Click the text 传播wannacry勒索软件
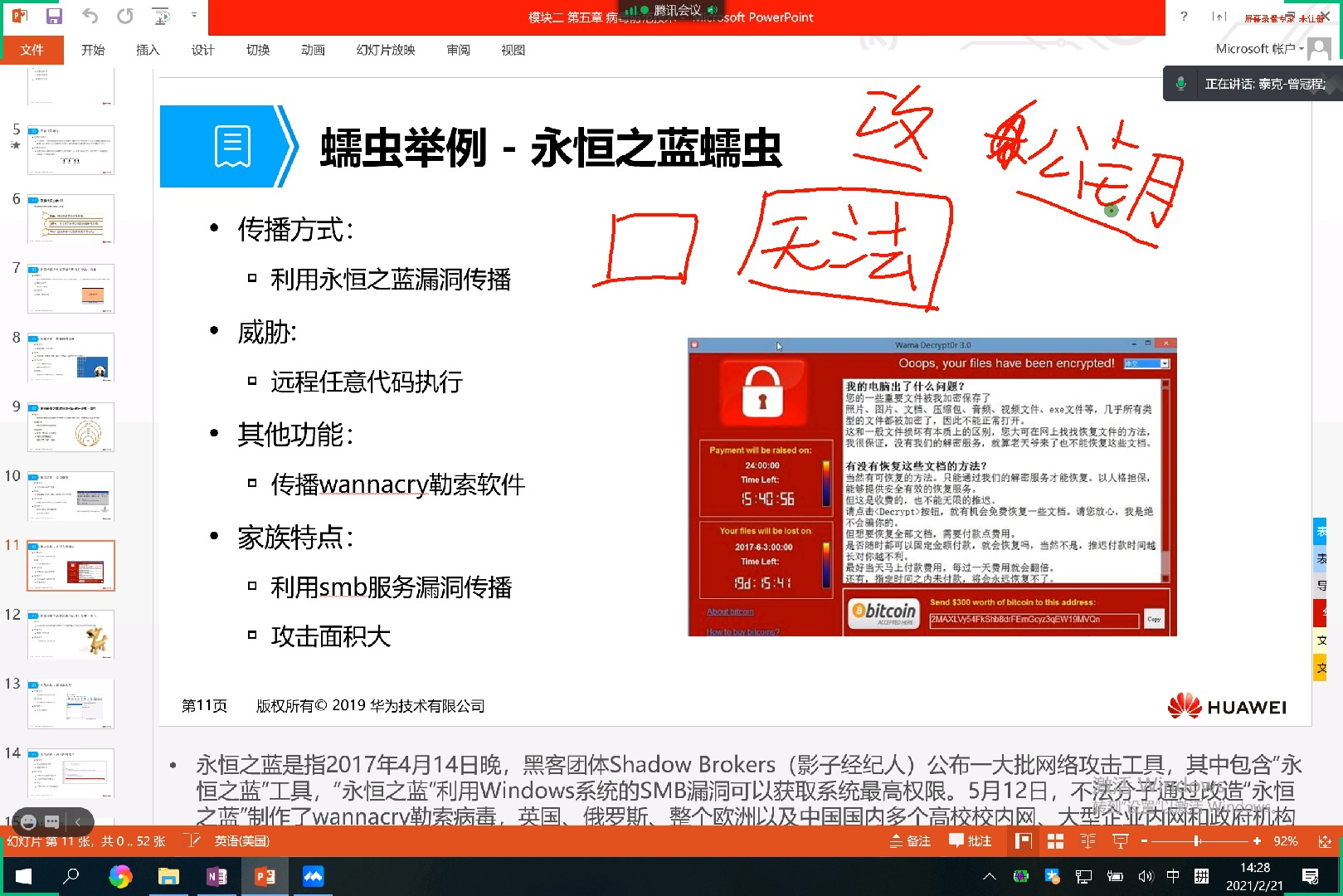The height and width of the screenshot is (896, 1343). click(x=397, y=485)
